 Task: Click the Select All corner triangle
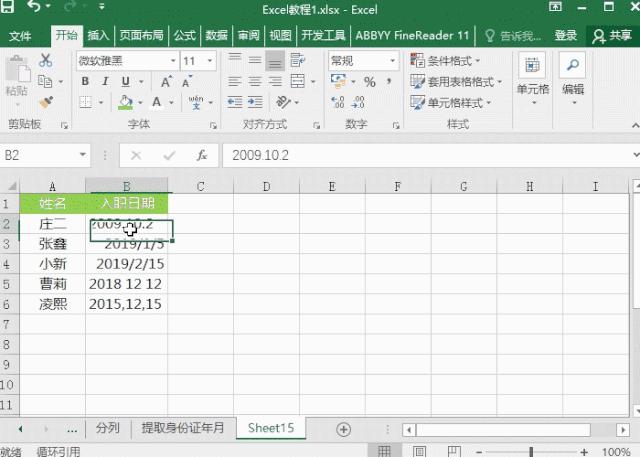(x=11, y=186)
